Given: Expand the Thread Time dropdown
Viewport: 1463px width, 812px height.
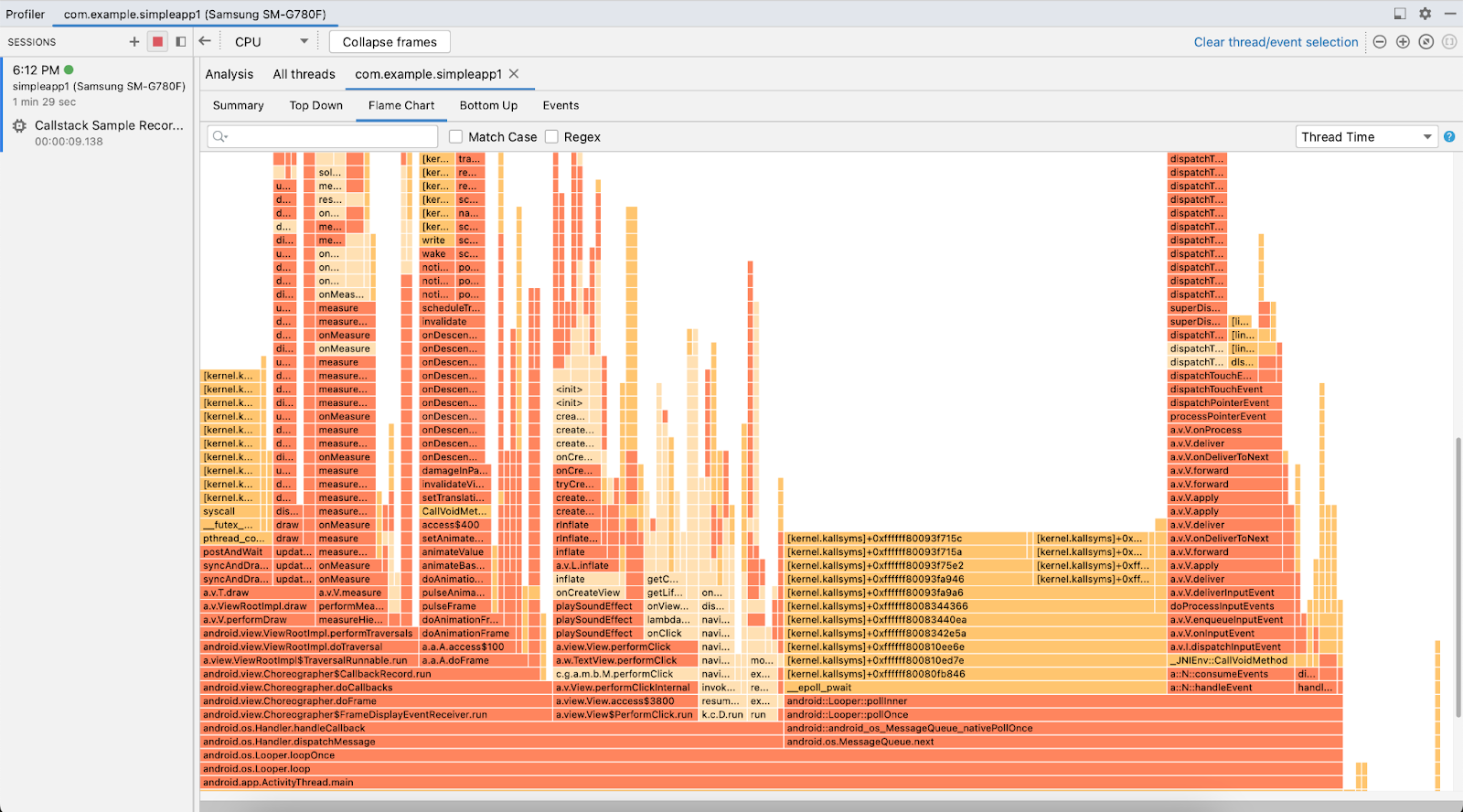Looking at the screenshot, I should click(1366, 137).
